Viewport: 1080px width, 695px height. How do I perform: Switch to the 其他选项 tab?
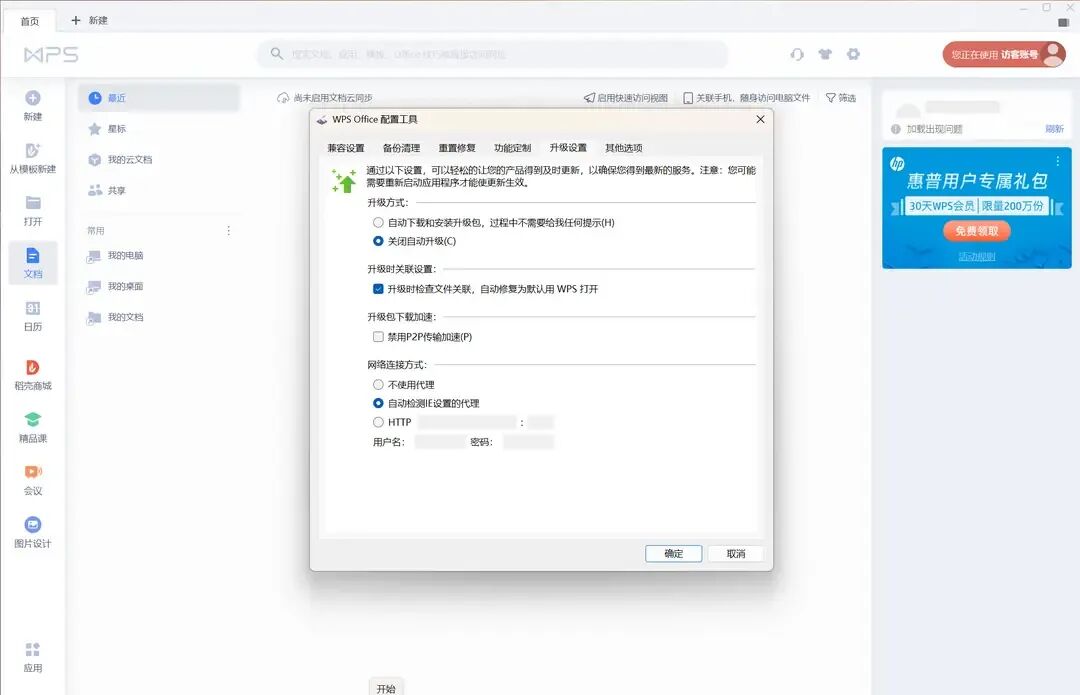624,147
